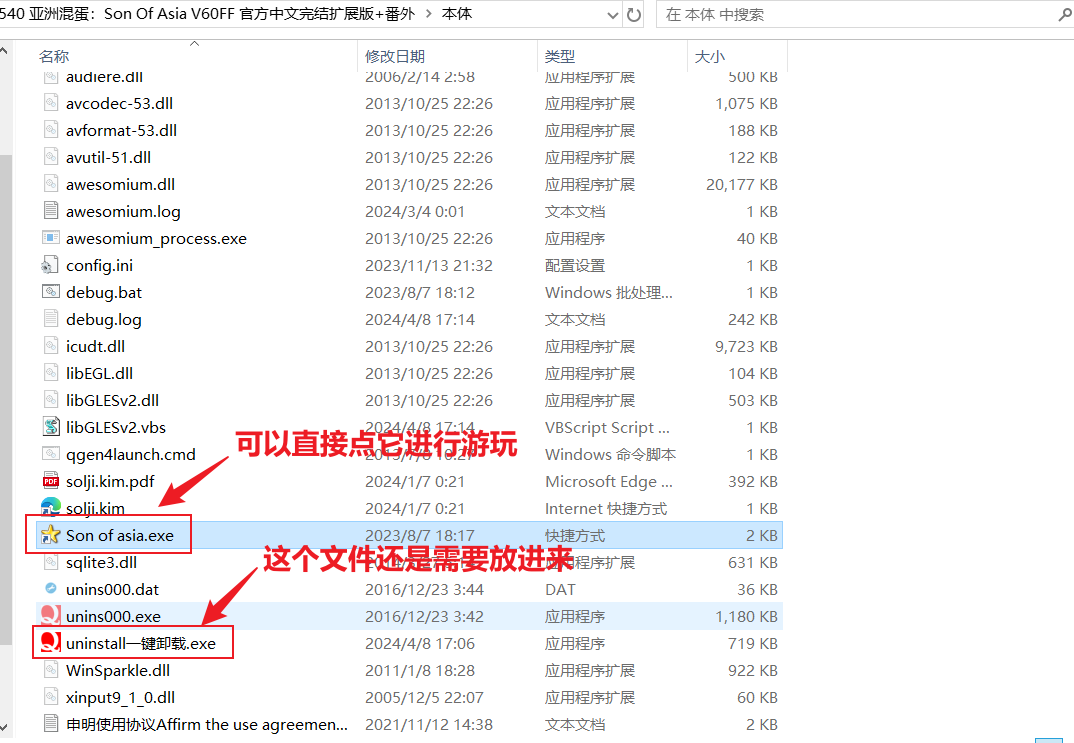Select the awesomium.log text document icon
Screen dimensions: 1074x743
point(51,212)
